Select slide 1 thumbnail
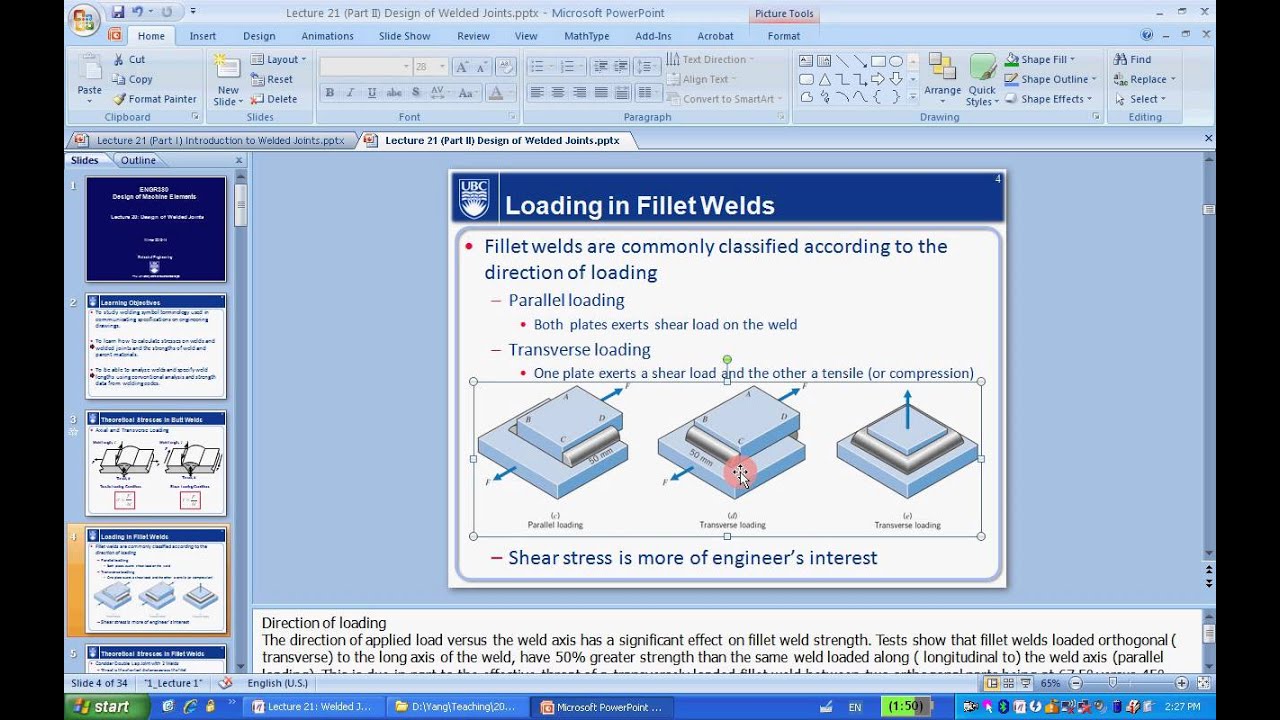Screen dimensions: 1280x720 [156, 229]
